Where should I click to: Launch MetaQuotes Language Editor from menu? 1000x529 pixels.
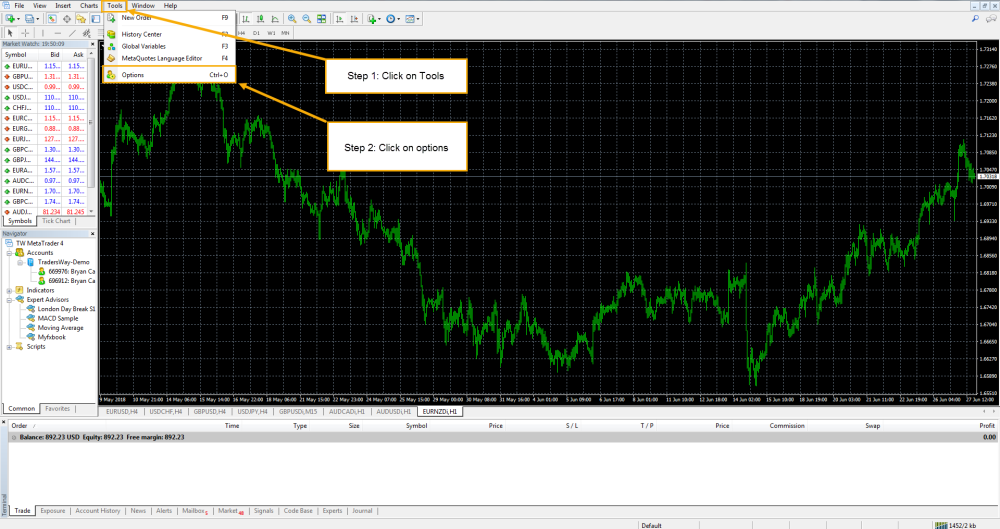pos(169,58)
